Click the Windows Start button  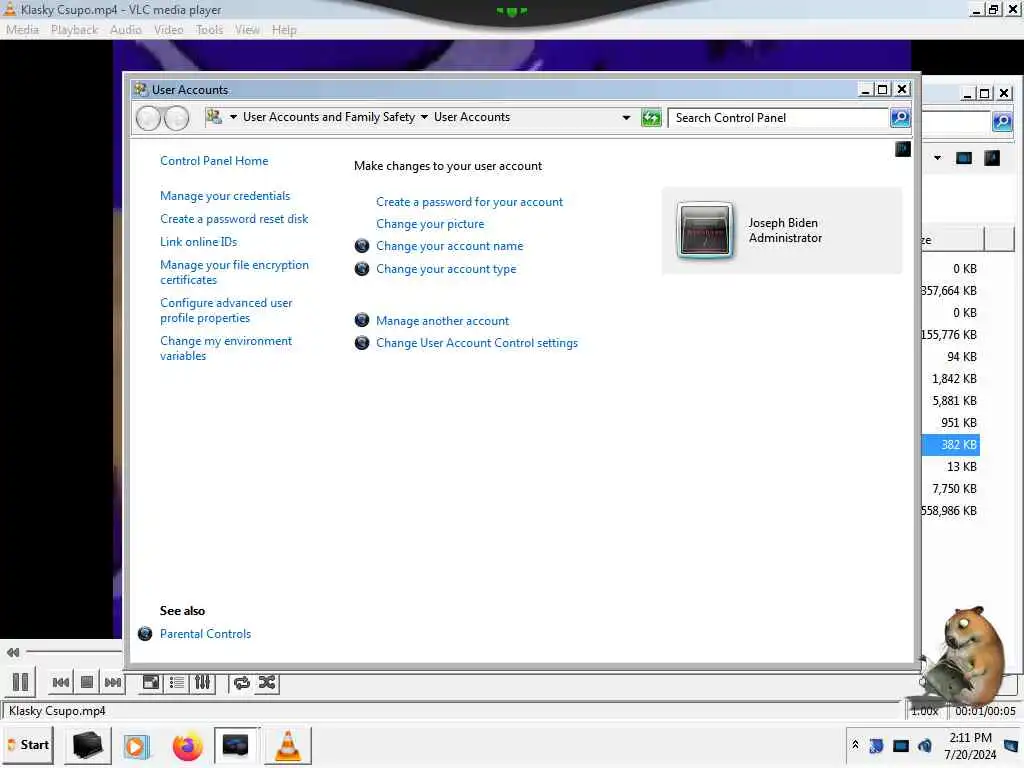(x=29, y=745)
